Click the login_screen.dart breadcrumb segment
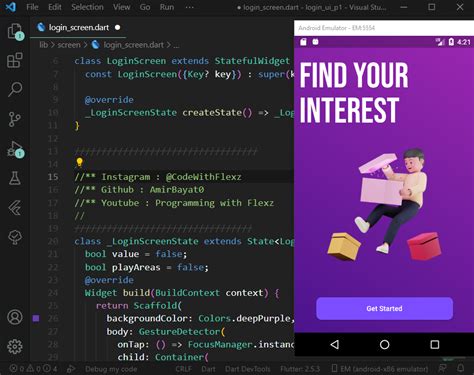Image resolution: width=474 pixels, height=375 pixels. coord(133,45)
